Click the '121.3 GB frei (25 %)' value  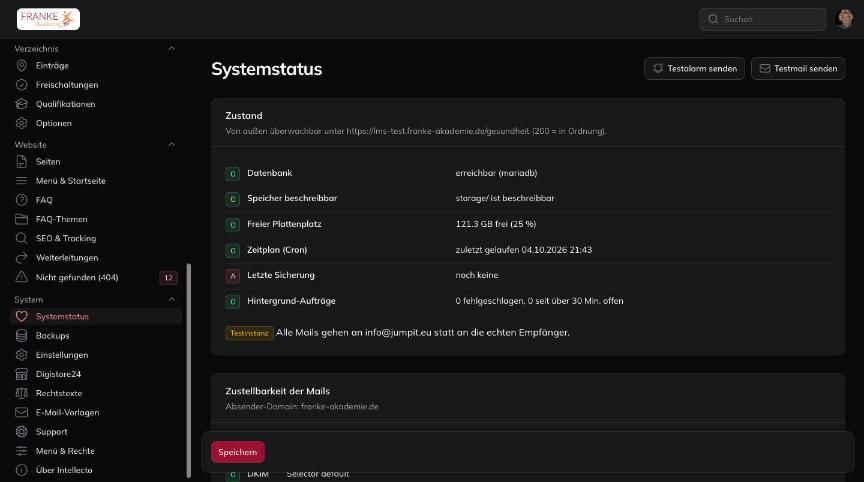(x=495, y=224)
